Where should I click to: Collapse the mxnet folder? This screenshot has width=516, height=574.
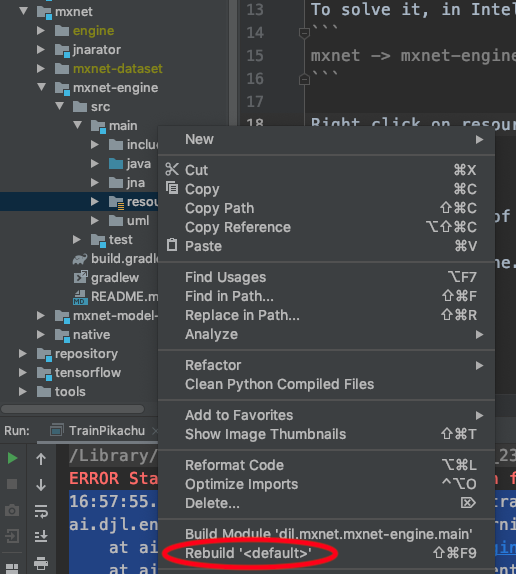(x=24, y=11)
